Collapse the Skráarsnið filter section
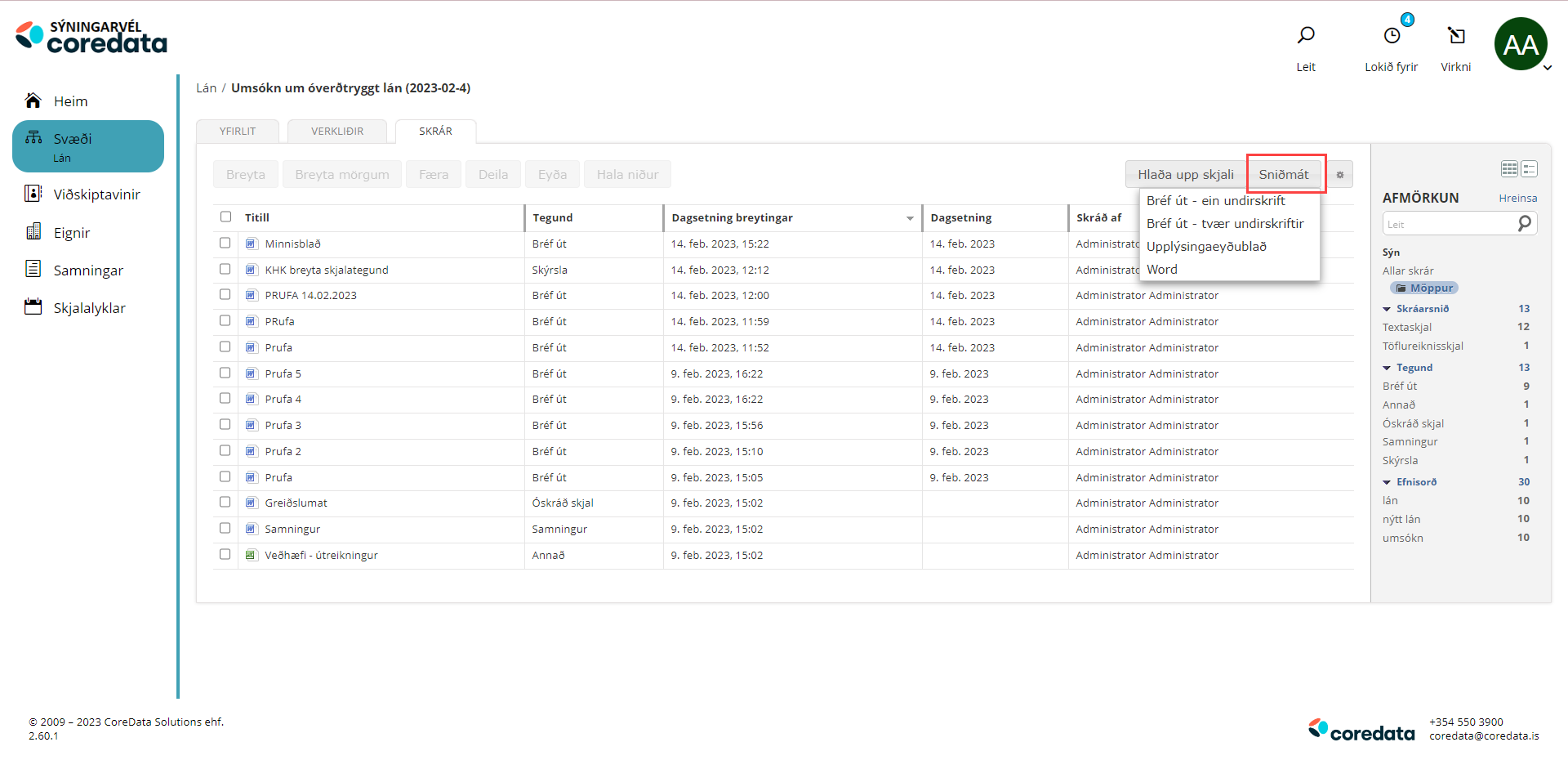 (x=1387, y=309)
